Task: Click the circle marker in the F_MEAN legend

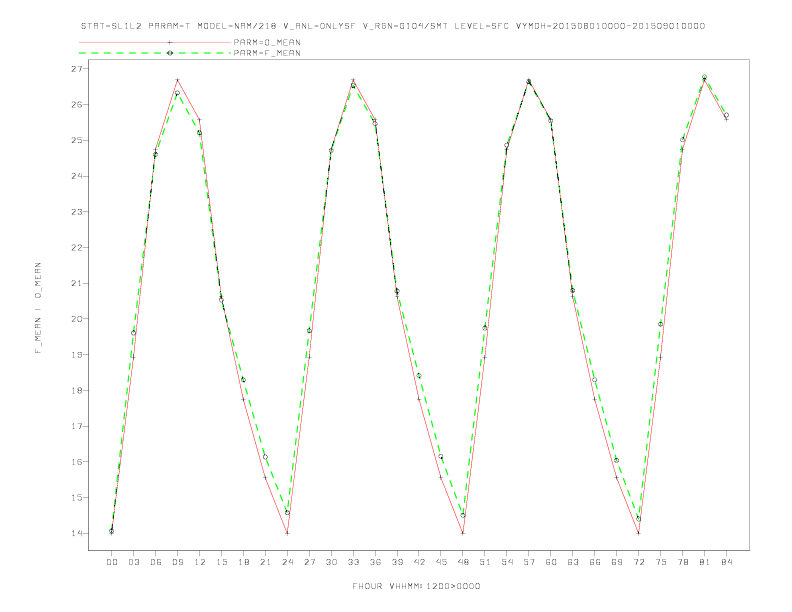Action: [170, 53]
